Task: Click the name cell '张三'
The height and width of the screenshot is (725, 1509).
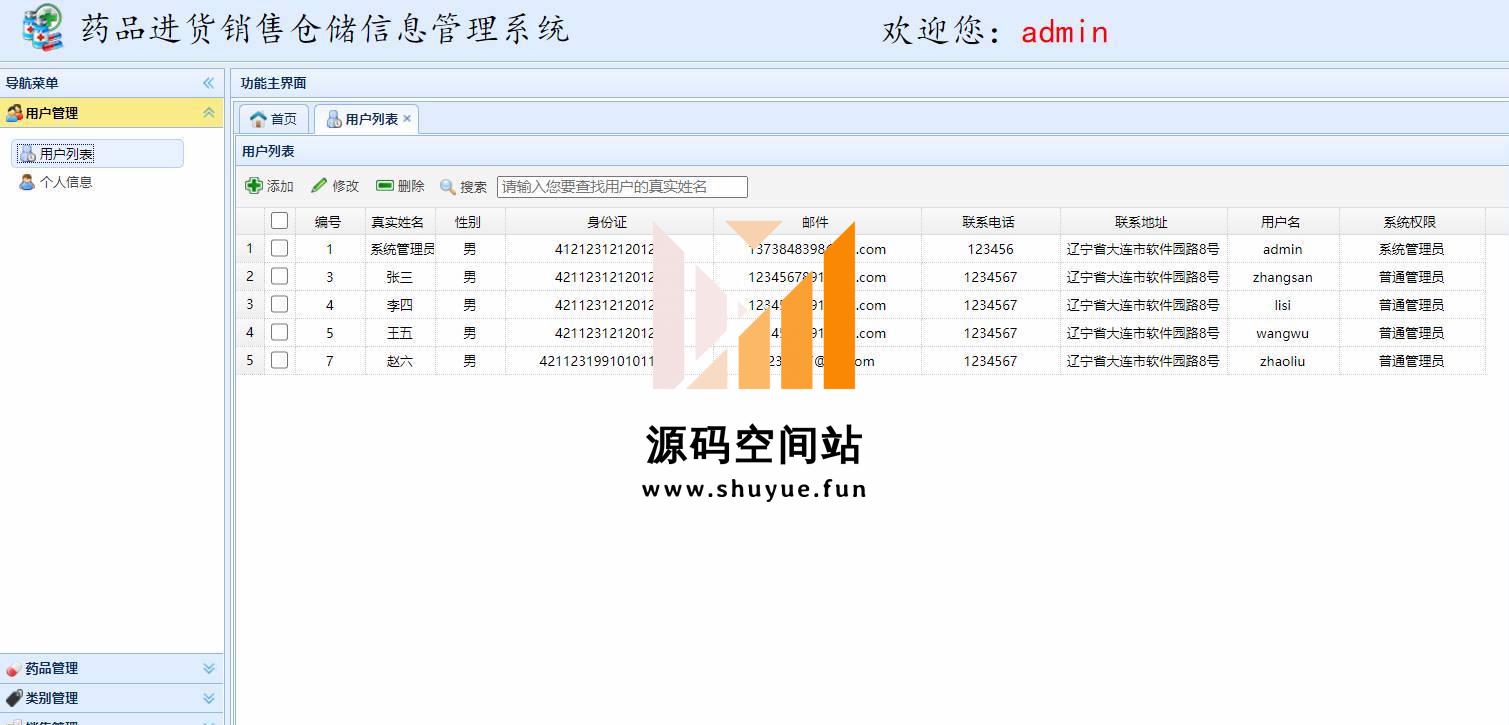Action: (399, 277)
